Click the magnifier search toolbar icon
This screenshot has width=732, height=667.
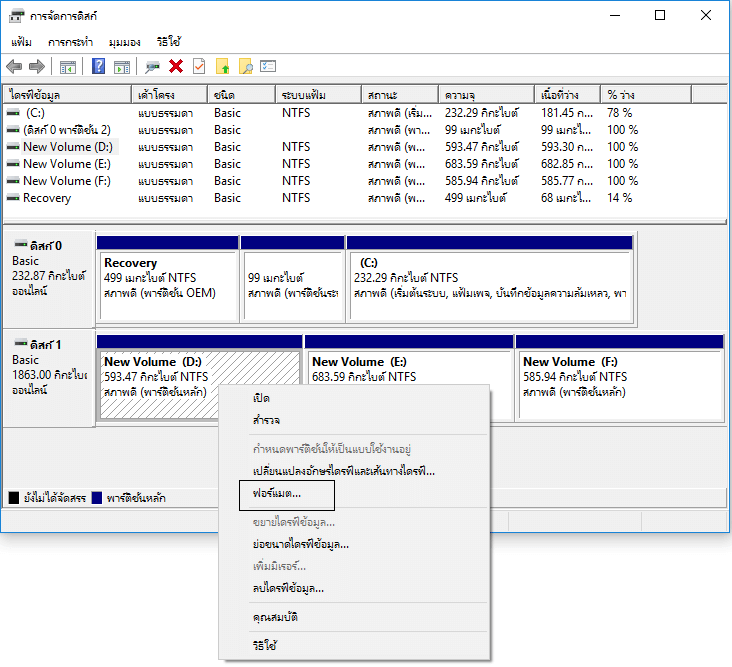(x=245, y=67)
